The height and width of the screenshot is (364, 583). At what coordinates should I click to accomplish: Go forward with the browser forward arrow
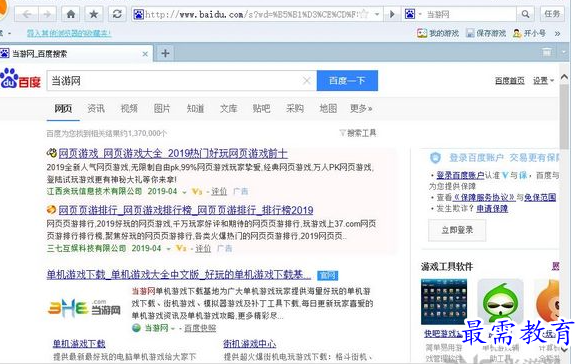(x=47, y=15)
